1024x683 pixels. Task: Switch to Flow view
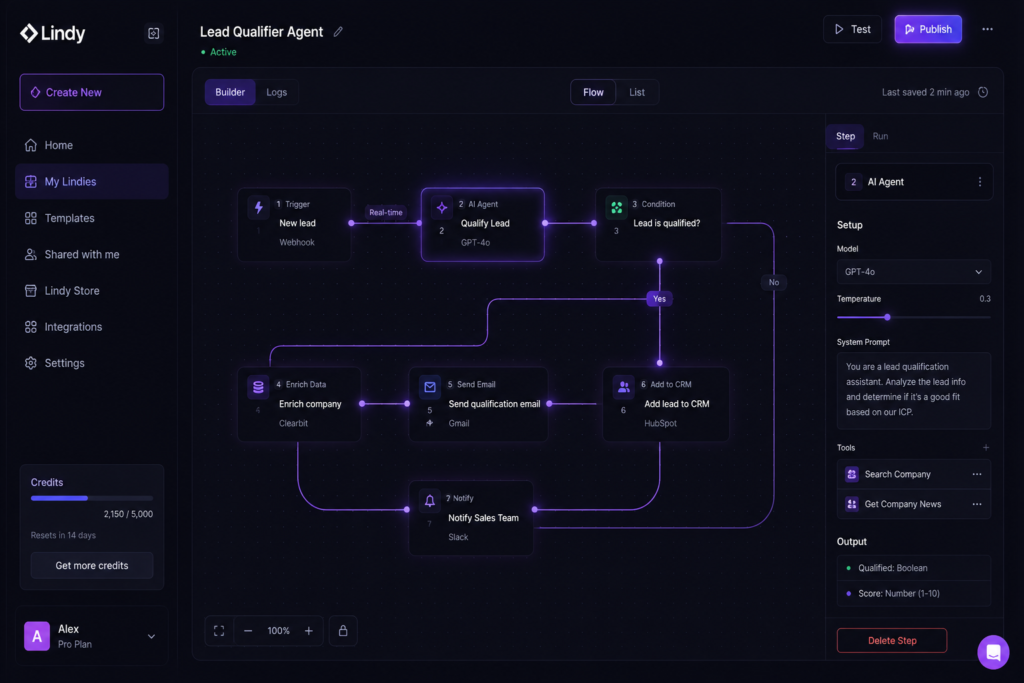tap(593, 92)
